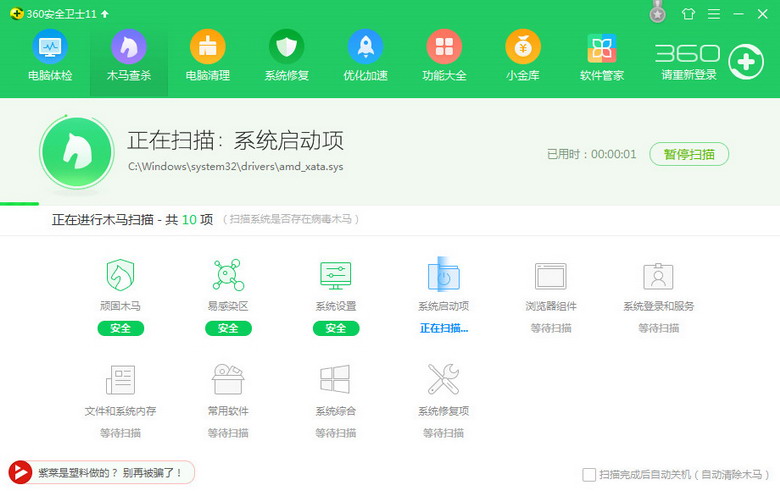780x491 pixels.
Task: Open 电脑清理 computer cleanup
Action: tap(207, 56)
